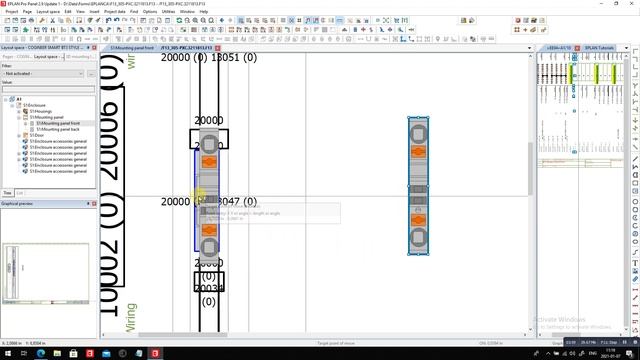The image size is (640, 360).
Task: Switch to the F13_305-PXC document tab
Action: [x=187, y=48]
